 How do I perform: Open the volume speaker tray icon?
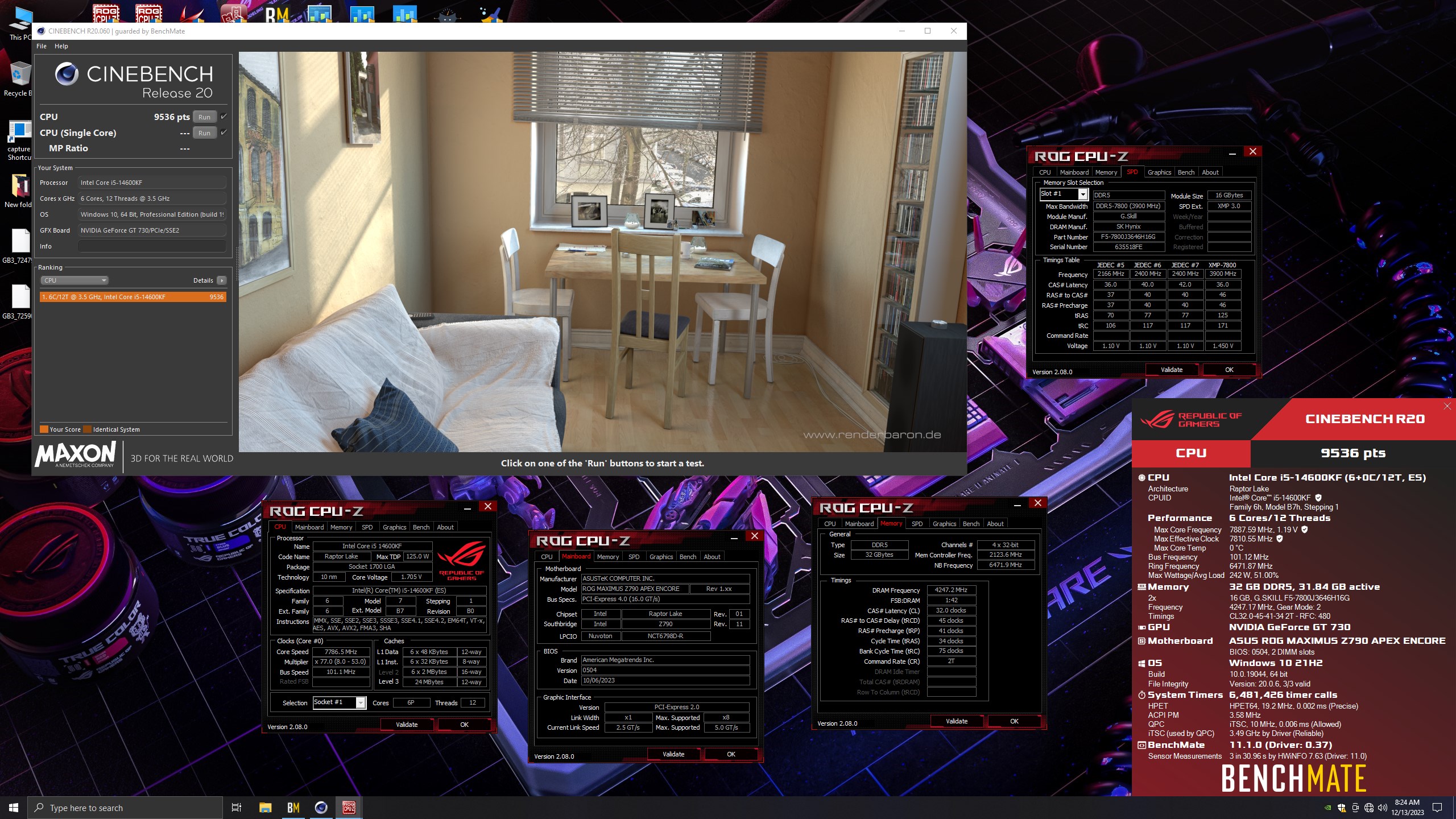click(x=1383, y=808)
